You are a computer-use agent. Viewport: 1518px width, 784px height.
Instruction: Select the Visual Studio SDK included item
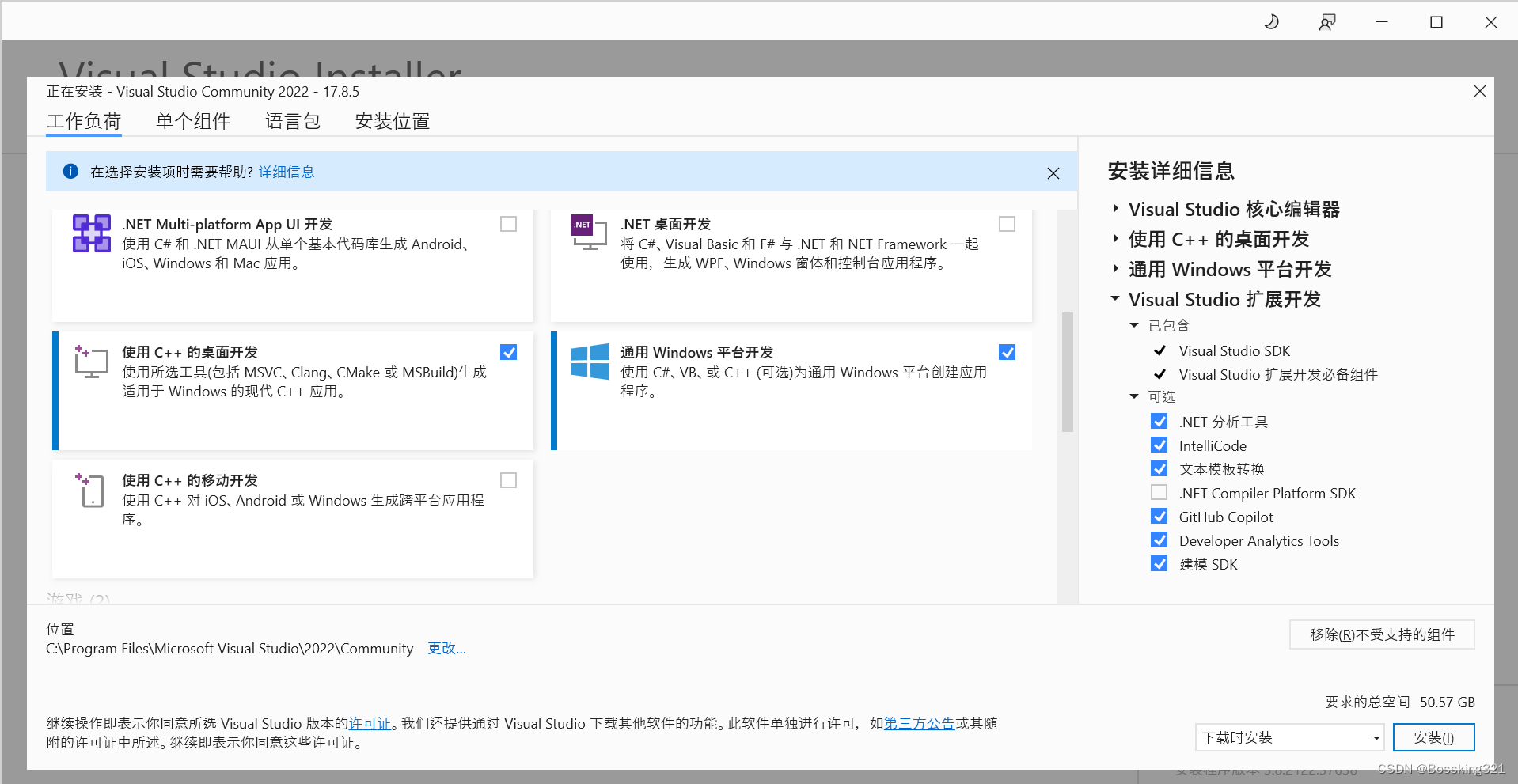click(1235, 350)
